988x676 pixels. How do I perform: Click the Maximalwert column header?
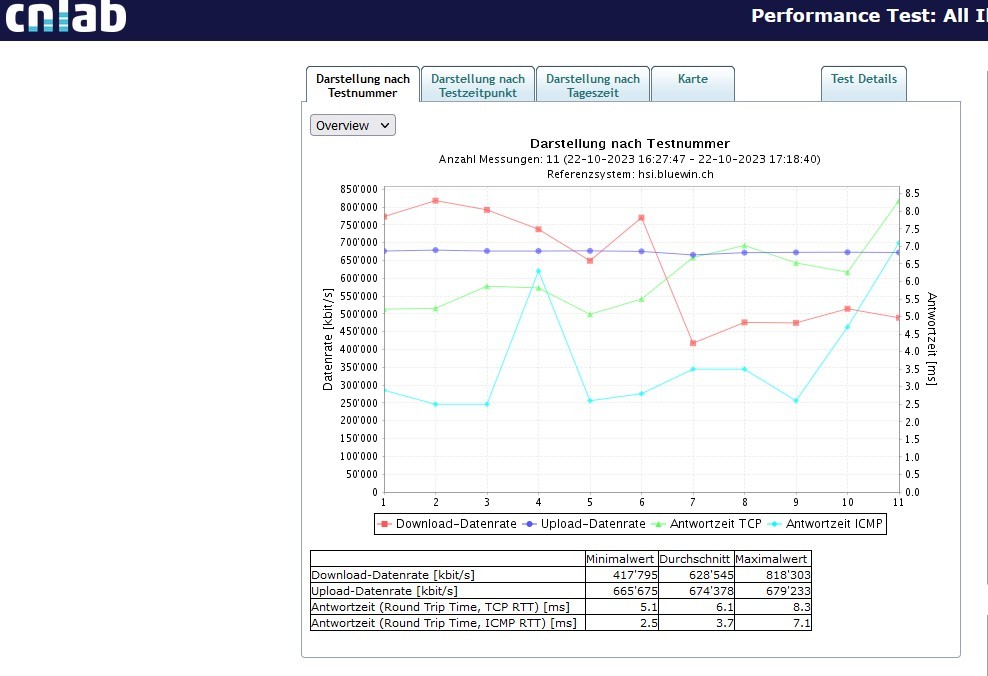(x=771, y=559)
